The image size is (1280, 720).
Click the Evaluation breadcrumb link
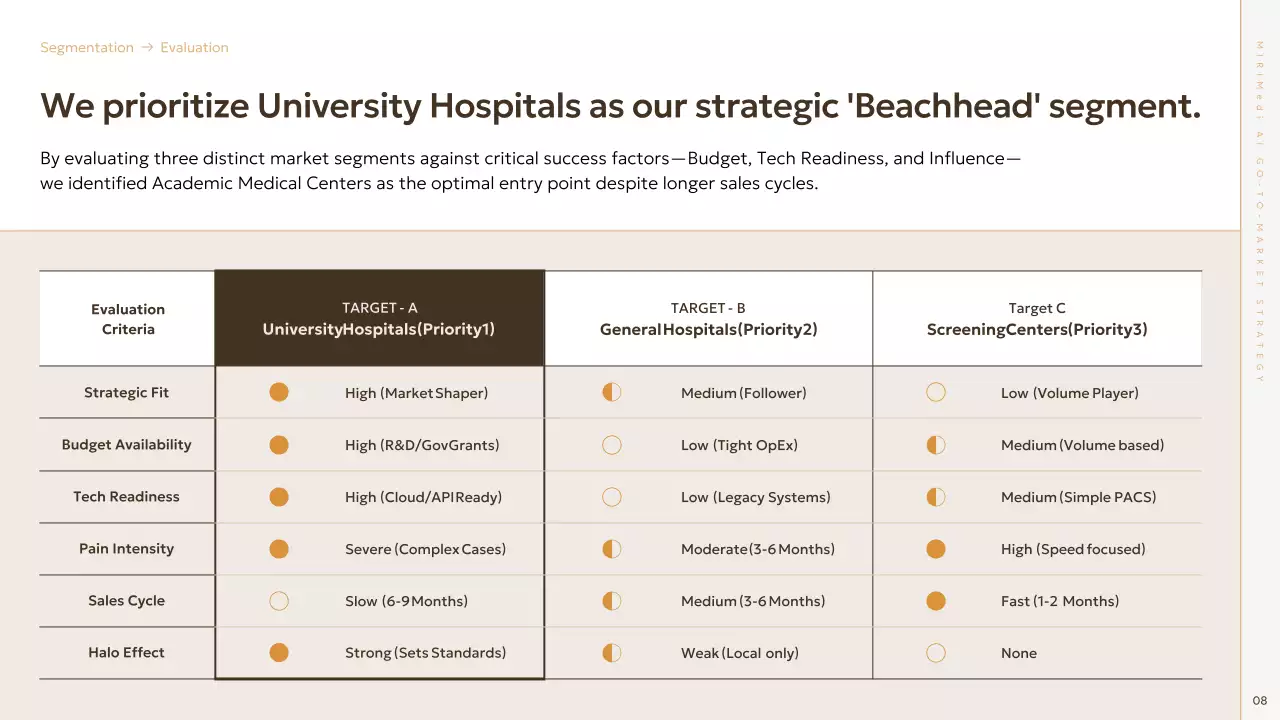click(194, 47)
